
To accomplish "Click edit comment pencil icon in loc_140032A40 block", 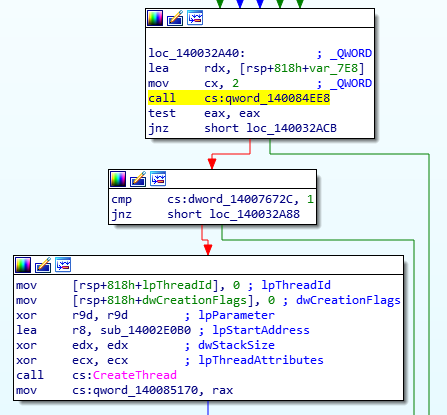I will (175, 18).
